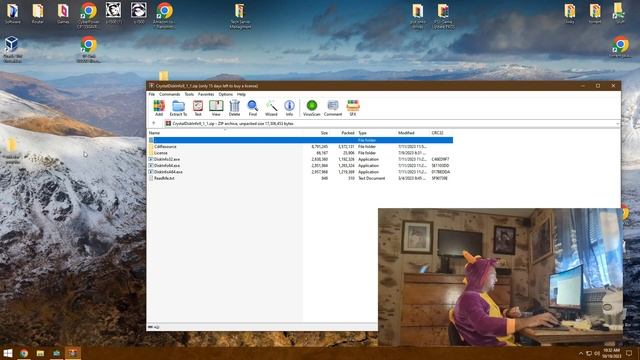The height and width of the screenshot is (360, 640).
Task: Click the Delete trash can icon
Action: click(x=234, y=108)
